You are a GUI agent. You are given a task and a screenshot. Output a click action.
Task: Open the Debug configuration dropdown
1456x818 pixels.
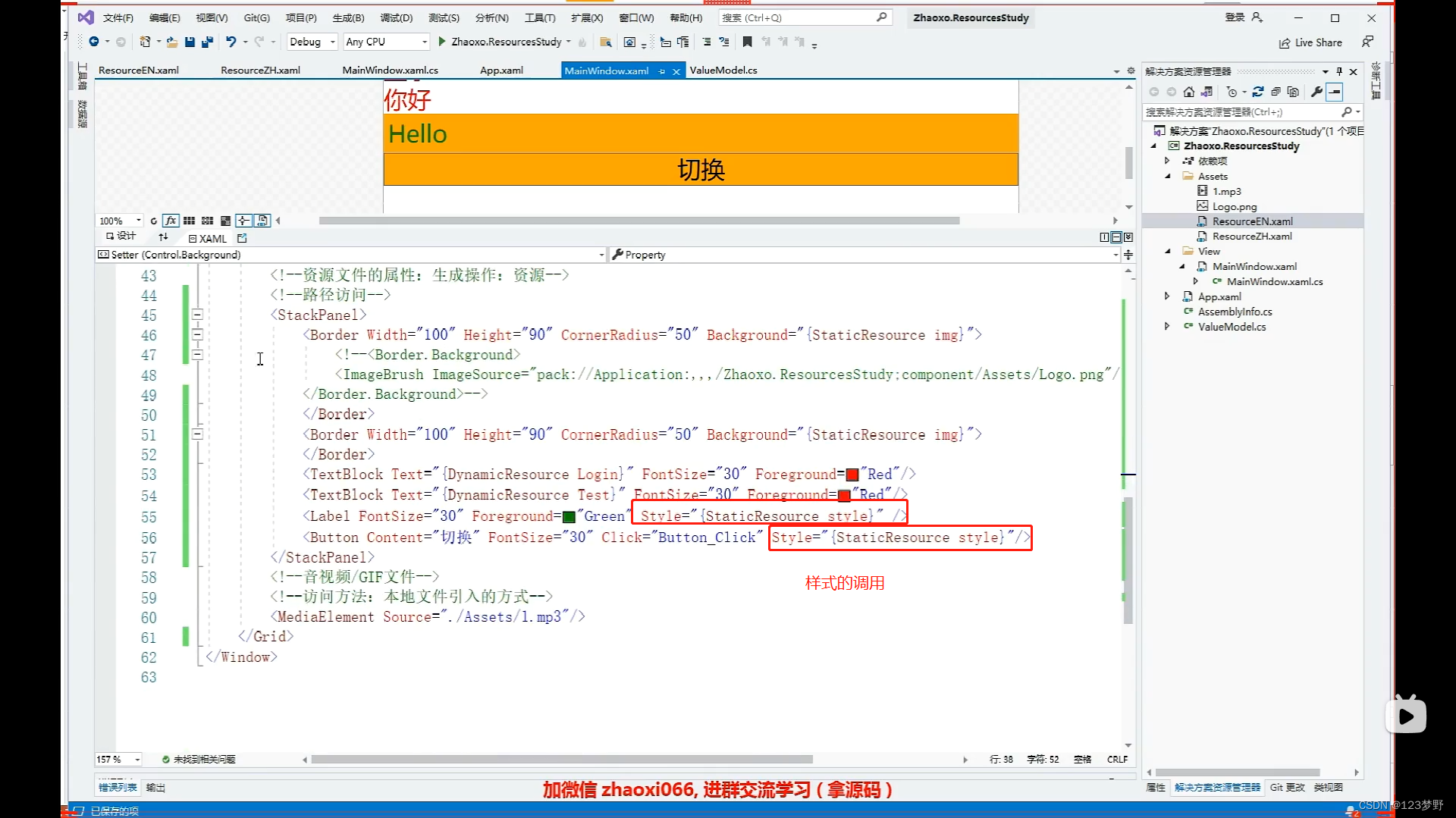click(312, 42)
